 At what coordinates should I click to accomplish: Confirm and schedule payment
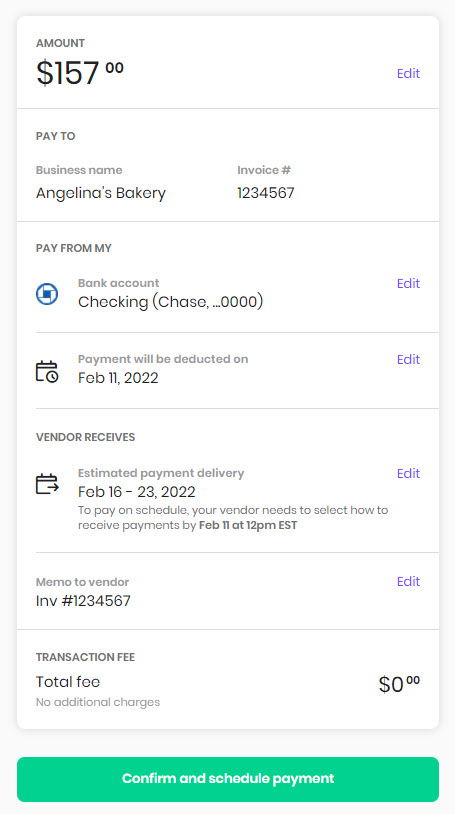[x=228, y=779]
